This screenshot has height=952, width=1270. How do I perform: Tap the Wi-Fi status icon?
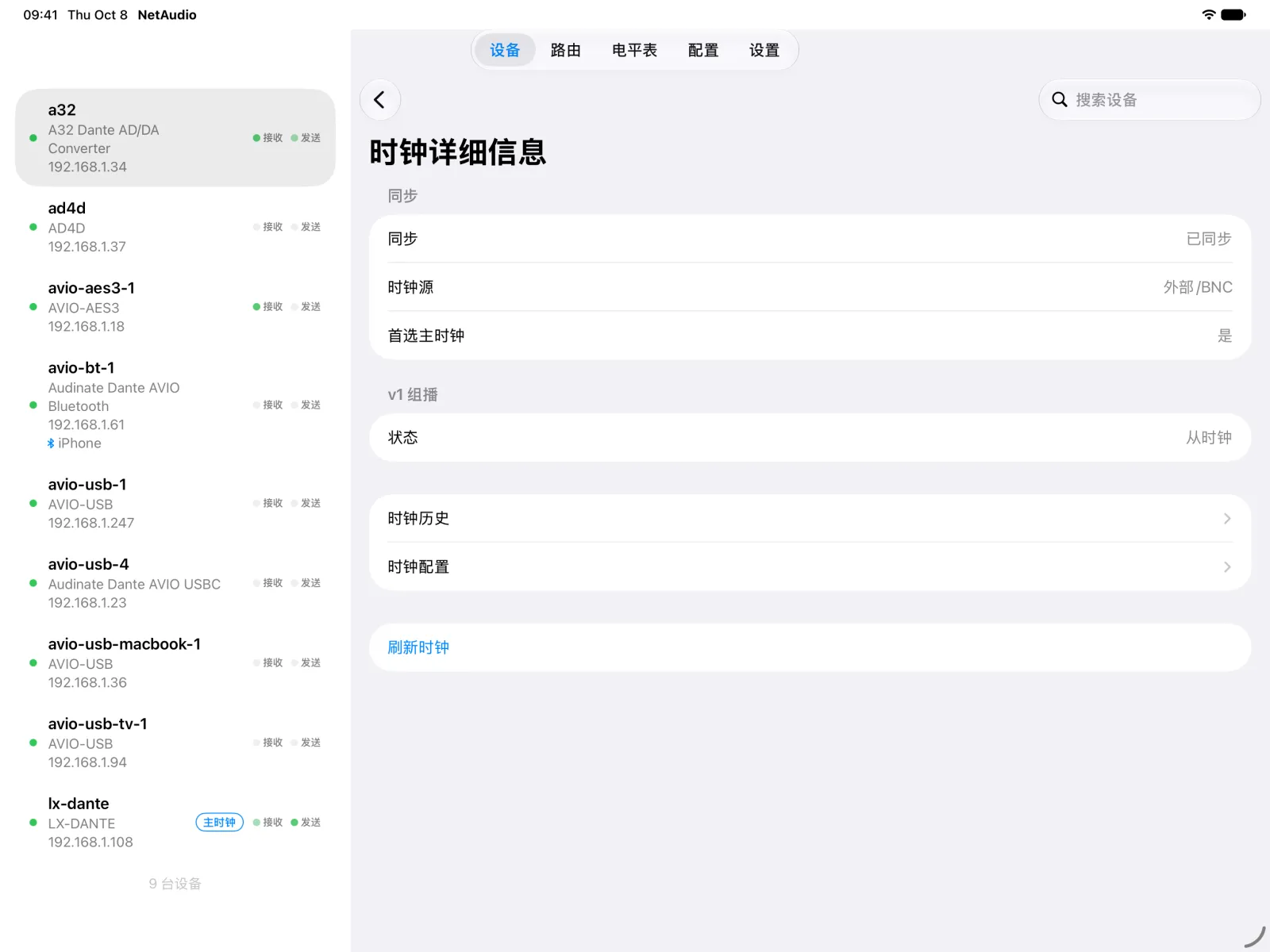1208,14
